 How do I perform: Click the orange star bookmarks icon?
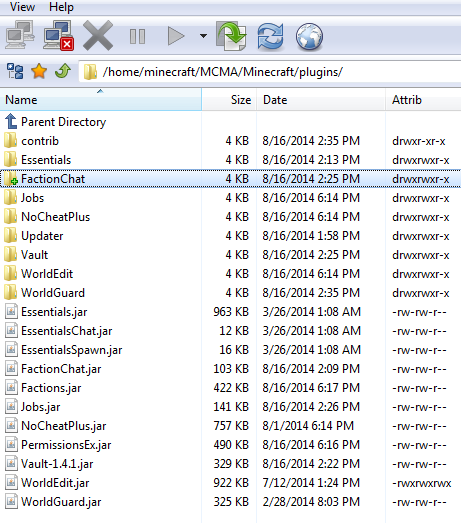(x=39, y=71)
